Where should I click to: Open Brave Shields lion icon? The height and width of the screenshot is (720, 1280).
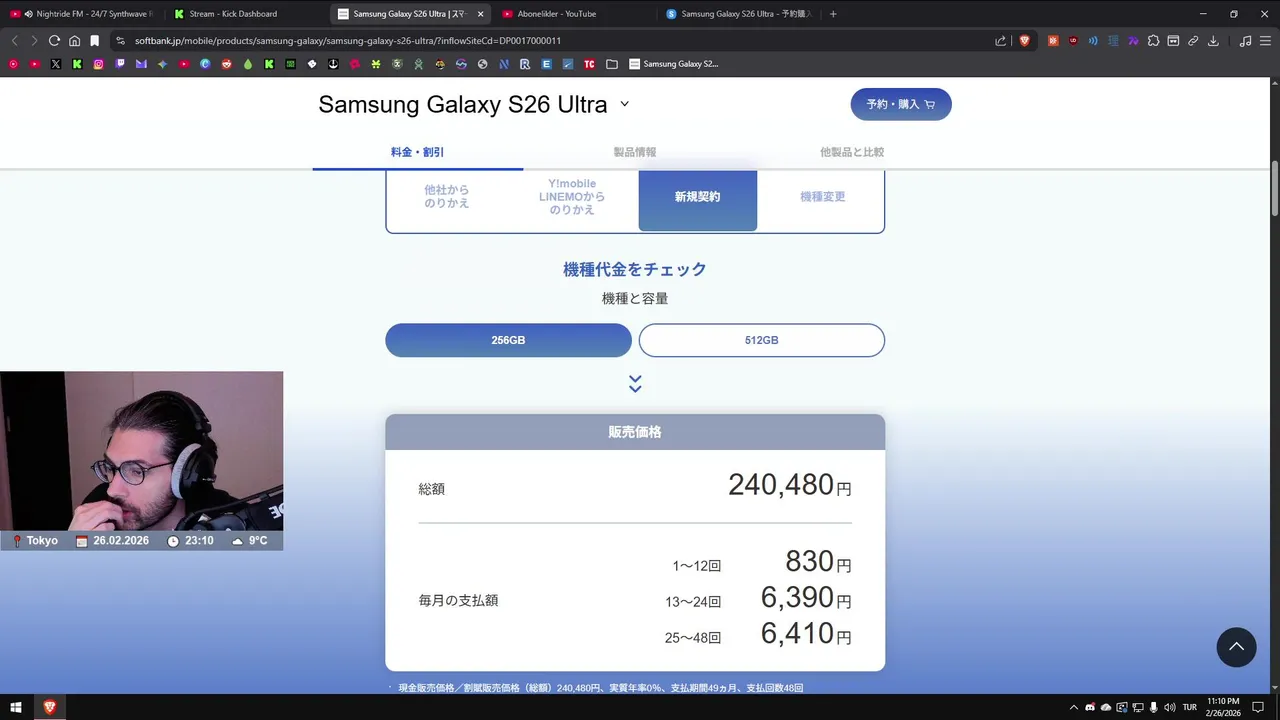(1024, 41)
